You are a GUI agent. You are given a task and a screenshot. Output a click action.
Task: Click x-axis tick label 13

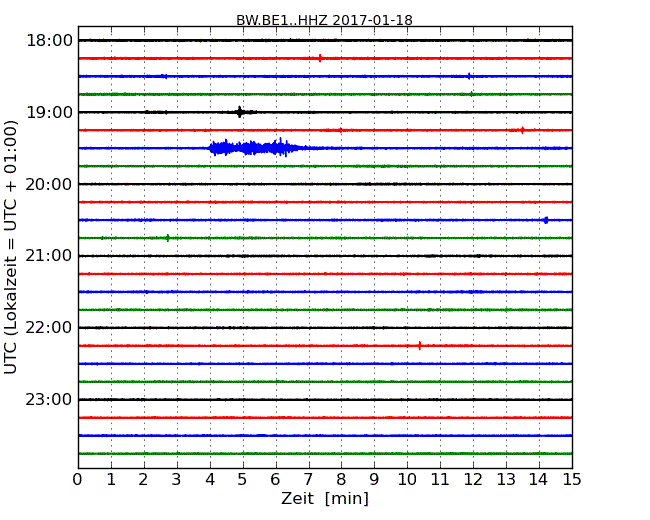pyautogui.click(x=506, y=480)
